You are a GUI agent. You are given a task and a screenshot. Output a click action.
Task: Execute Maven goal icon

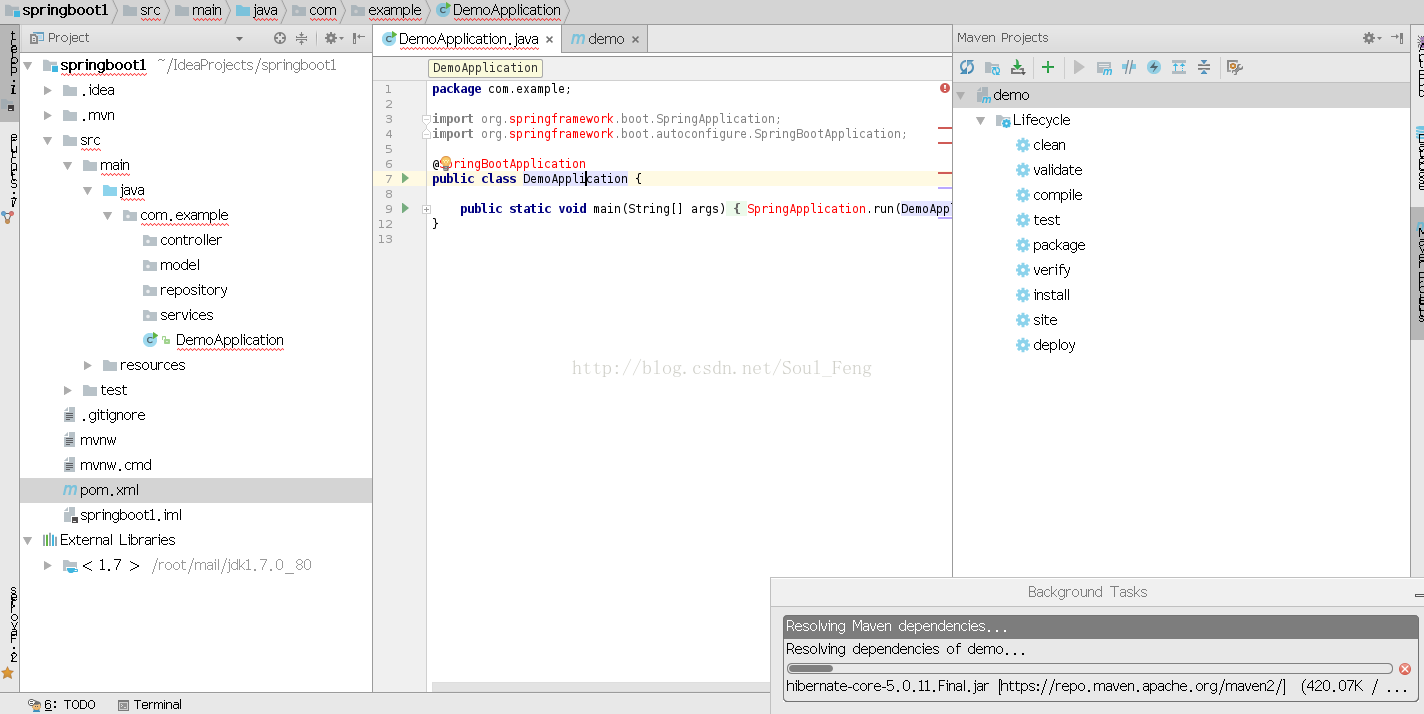tap(1104, 67)
